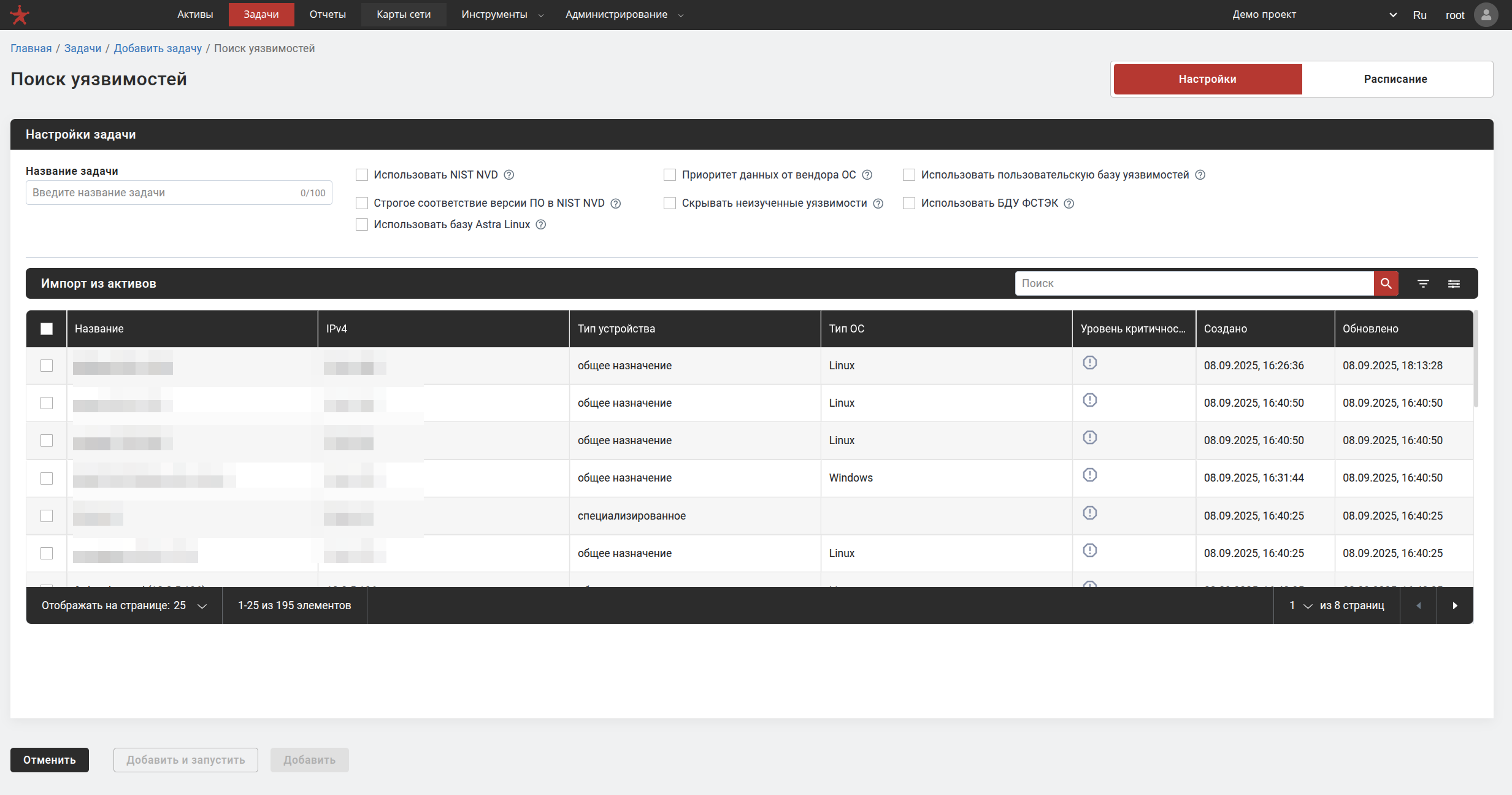Switch to the Настройки tab
The height and width of the screenshot is (795, 1512).
point(1208,79)
